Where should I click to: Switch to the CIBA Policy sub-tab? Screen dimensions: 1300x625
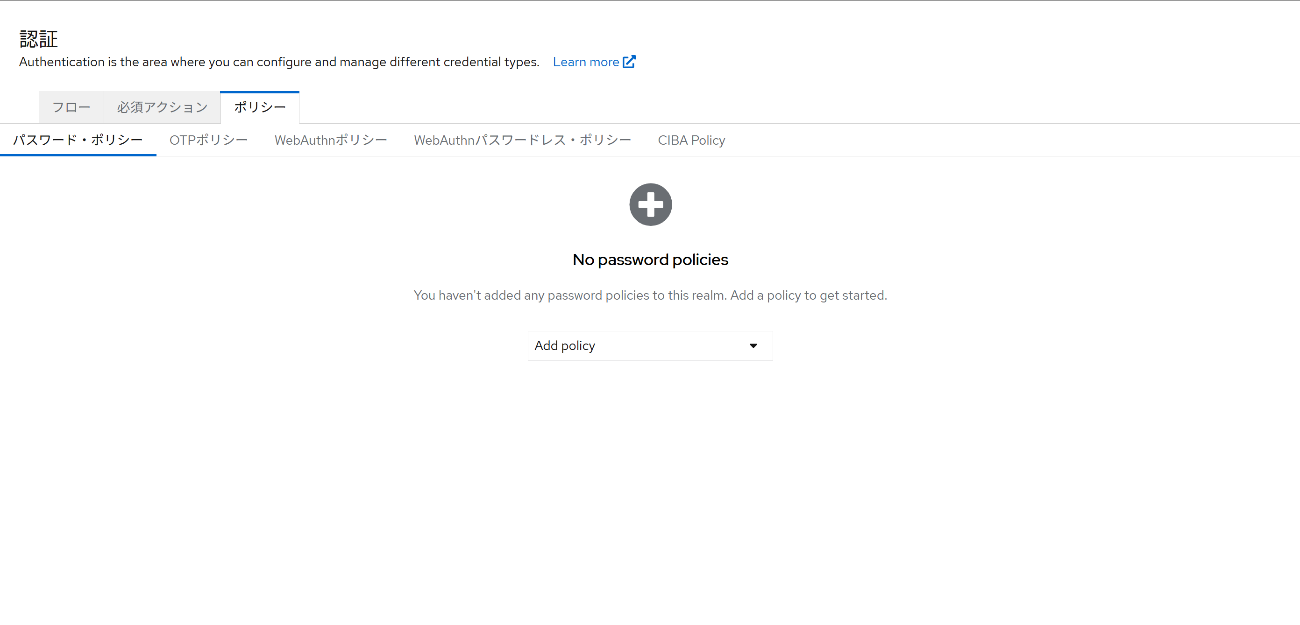(x=691, y=140)
